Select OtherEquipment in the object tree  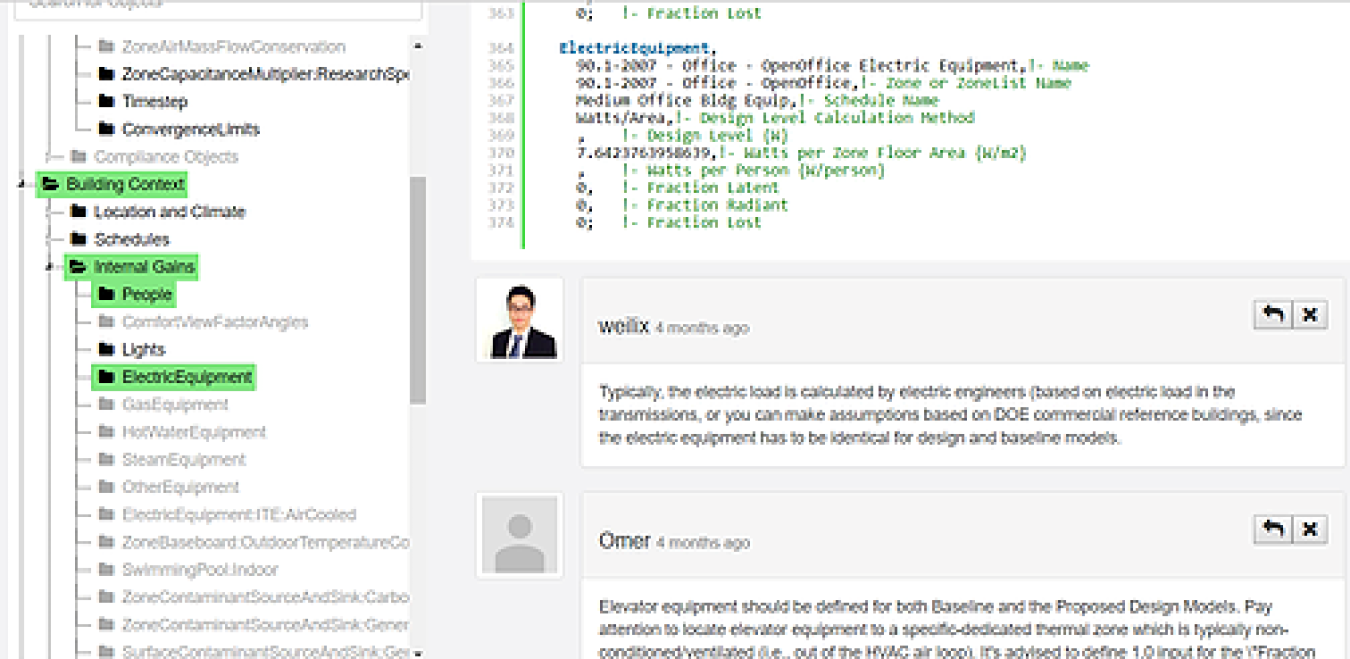tap(180, 487)
